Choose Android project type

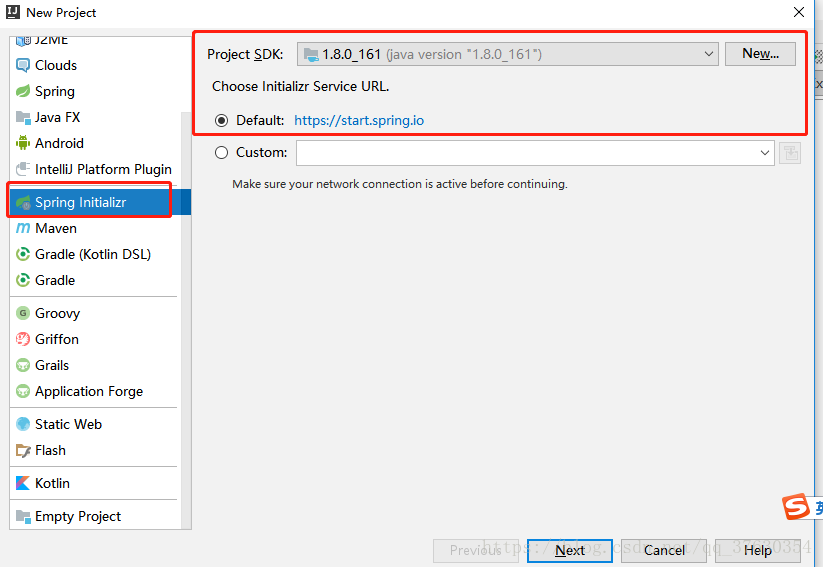click(x=95, y=143)
